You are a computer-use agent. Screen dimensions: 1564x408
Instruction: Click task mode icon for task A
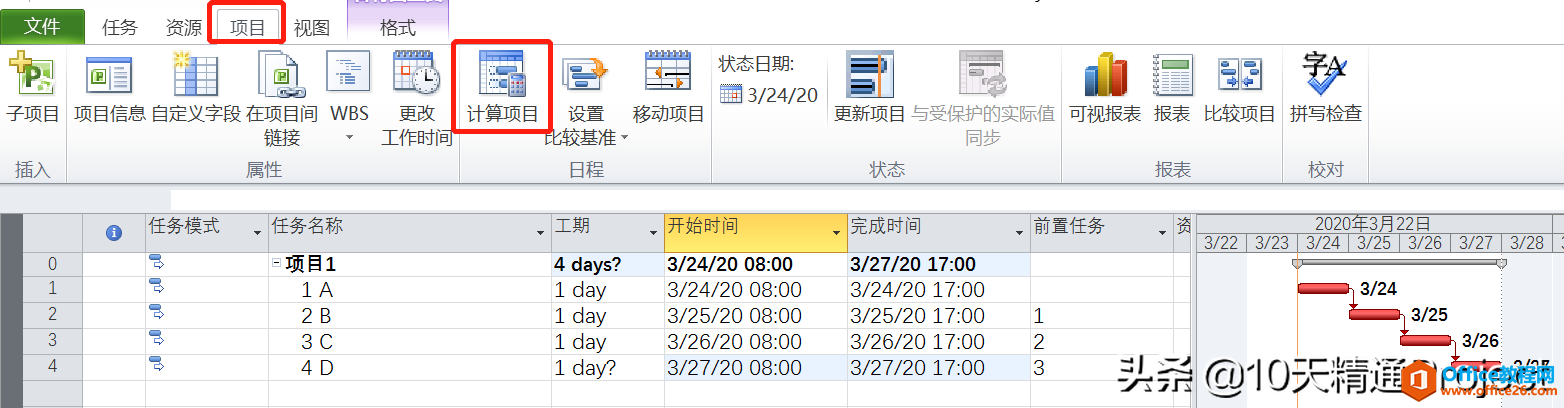pyautogui.click(x=157, y=288)
